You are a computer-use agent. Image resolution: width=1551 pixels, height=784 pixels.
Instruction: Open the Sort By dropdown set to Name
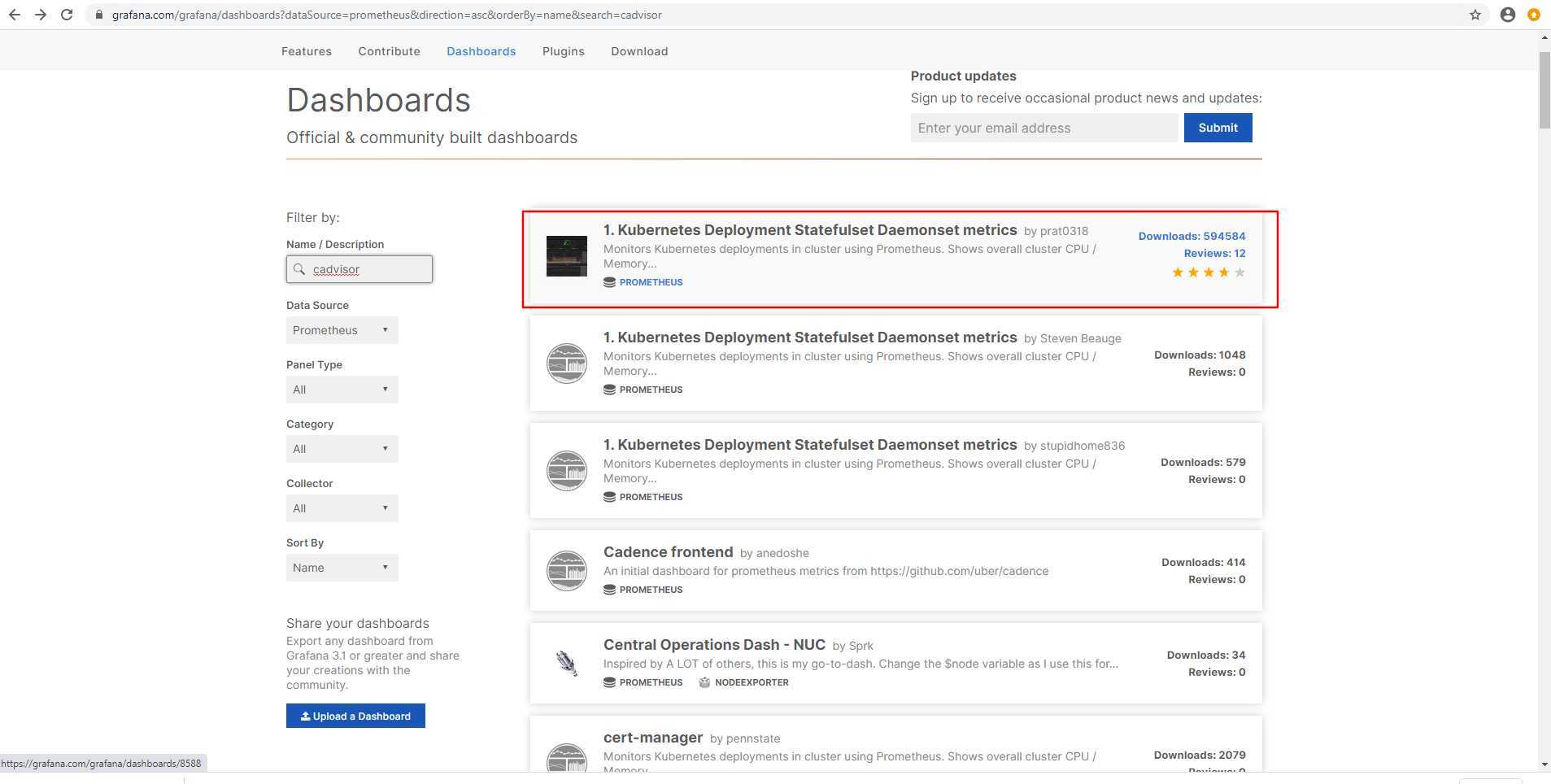click(x=342, y=568)
